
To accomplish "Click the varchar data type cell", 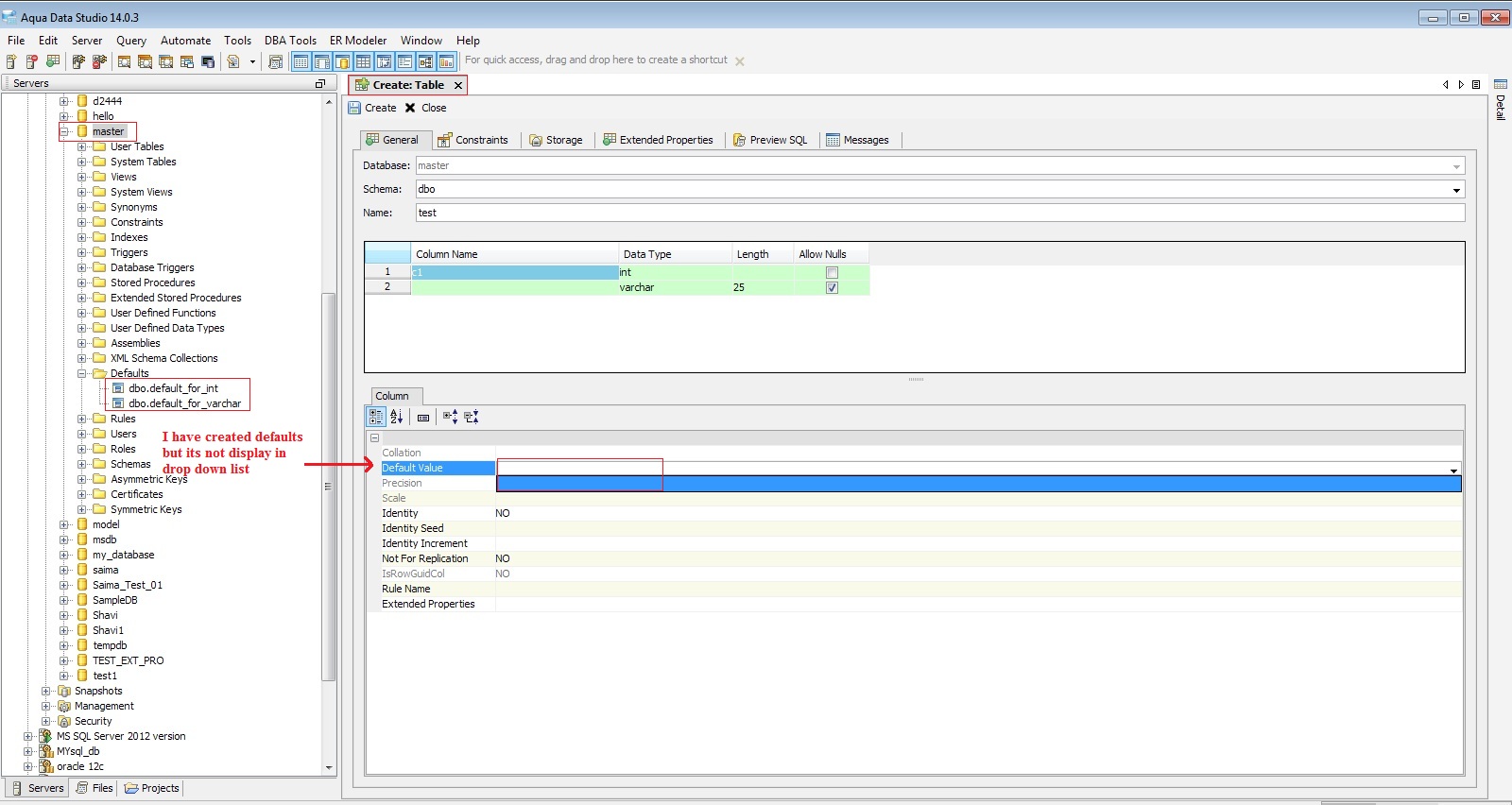I will point(675,287).
